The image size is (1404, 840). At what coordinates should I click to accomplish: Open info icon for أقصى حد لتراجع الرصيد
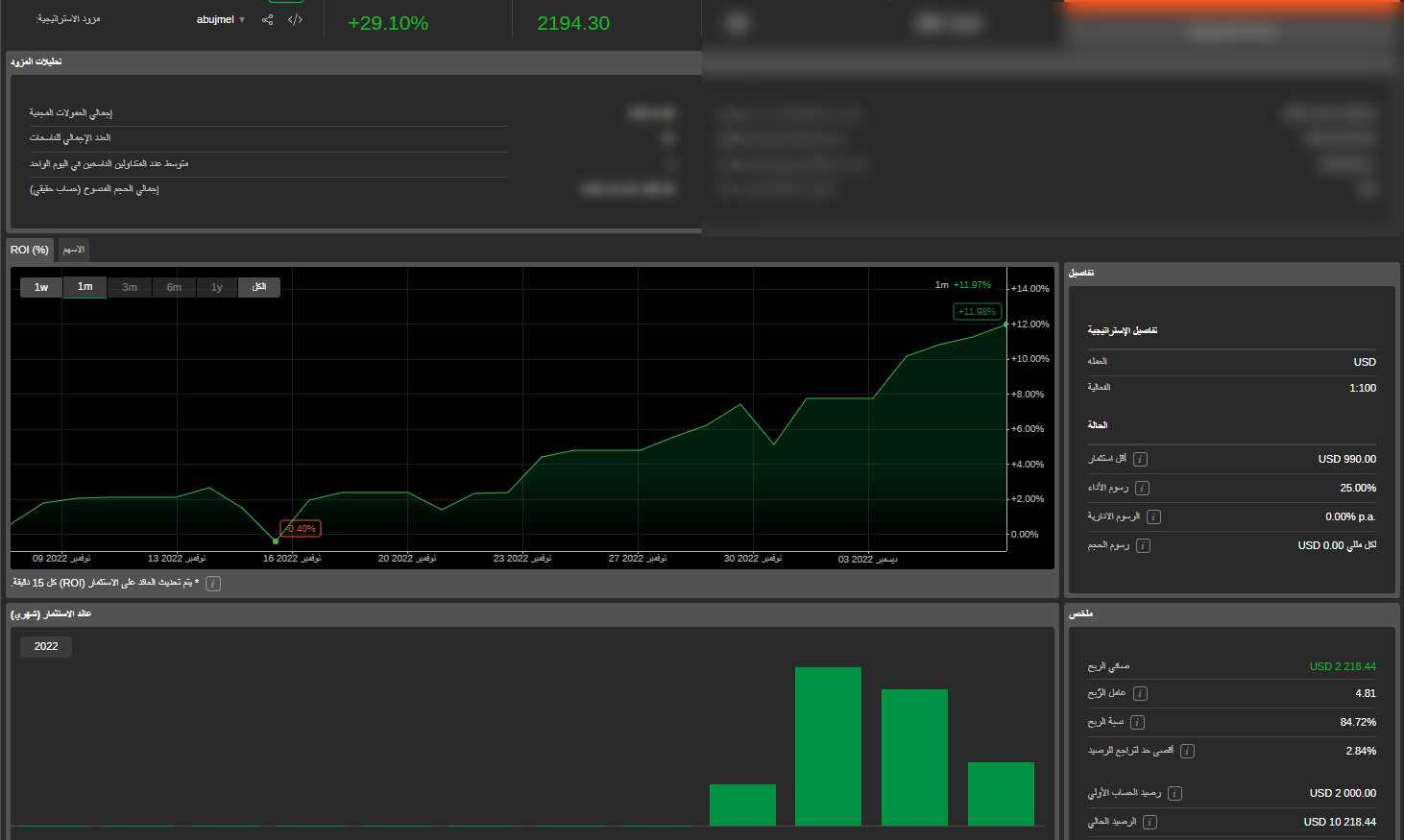coord(1188,751)
